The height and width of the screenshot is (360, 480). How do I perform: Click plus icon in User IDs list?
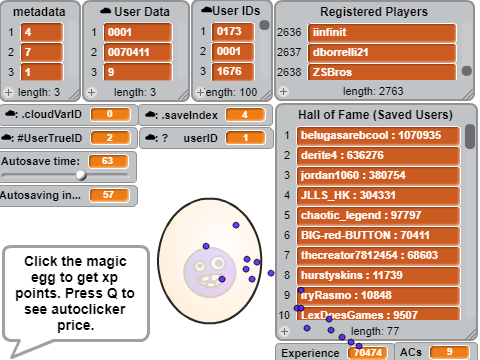pos(200,92)
